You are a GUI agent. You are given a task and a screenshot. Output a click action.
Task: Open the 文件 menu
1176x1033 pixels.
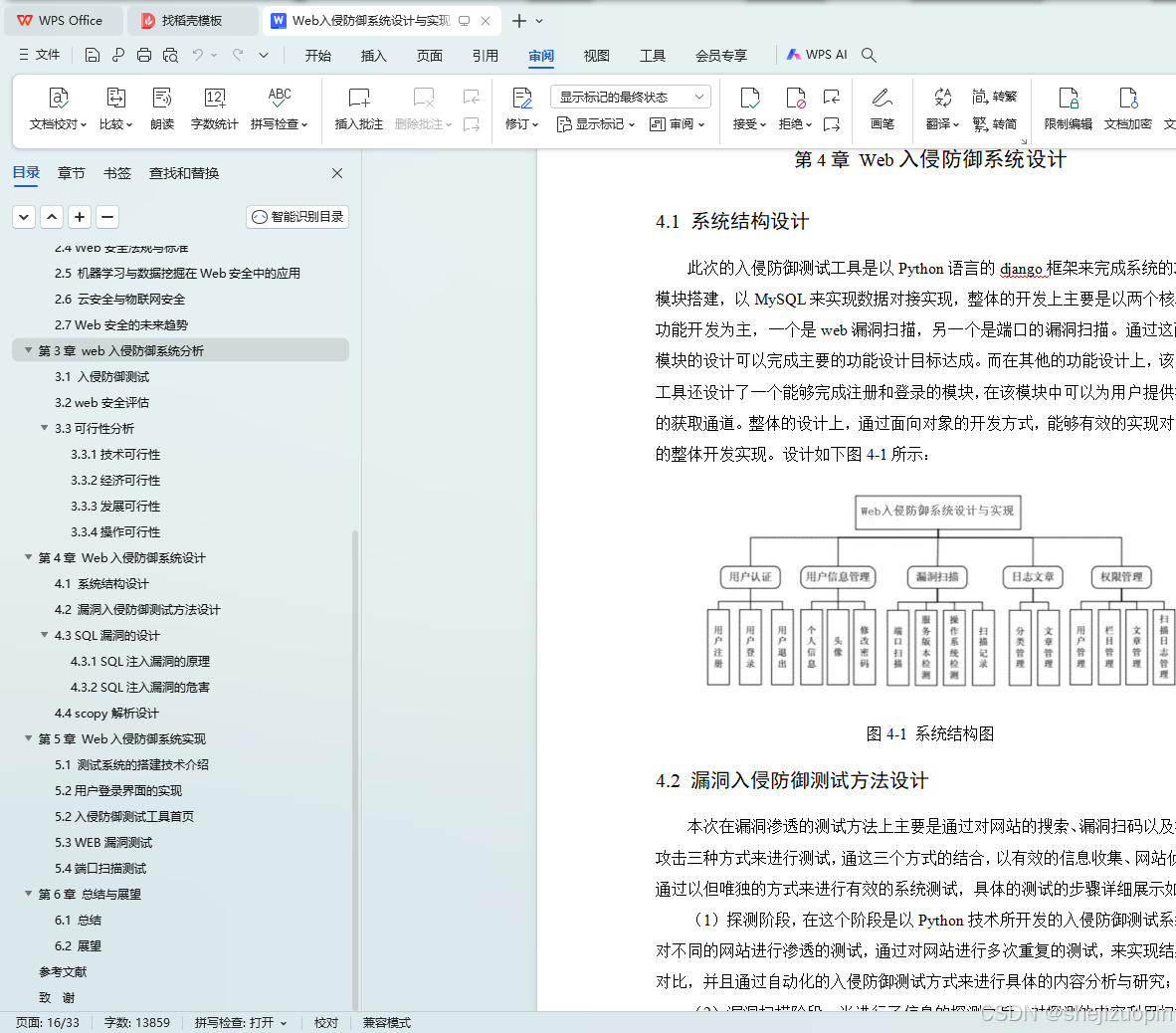click(x=39, y=55)
